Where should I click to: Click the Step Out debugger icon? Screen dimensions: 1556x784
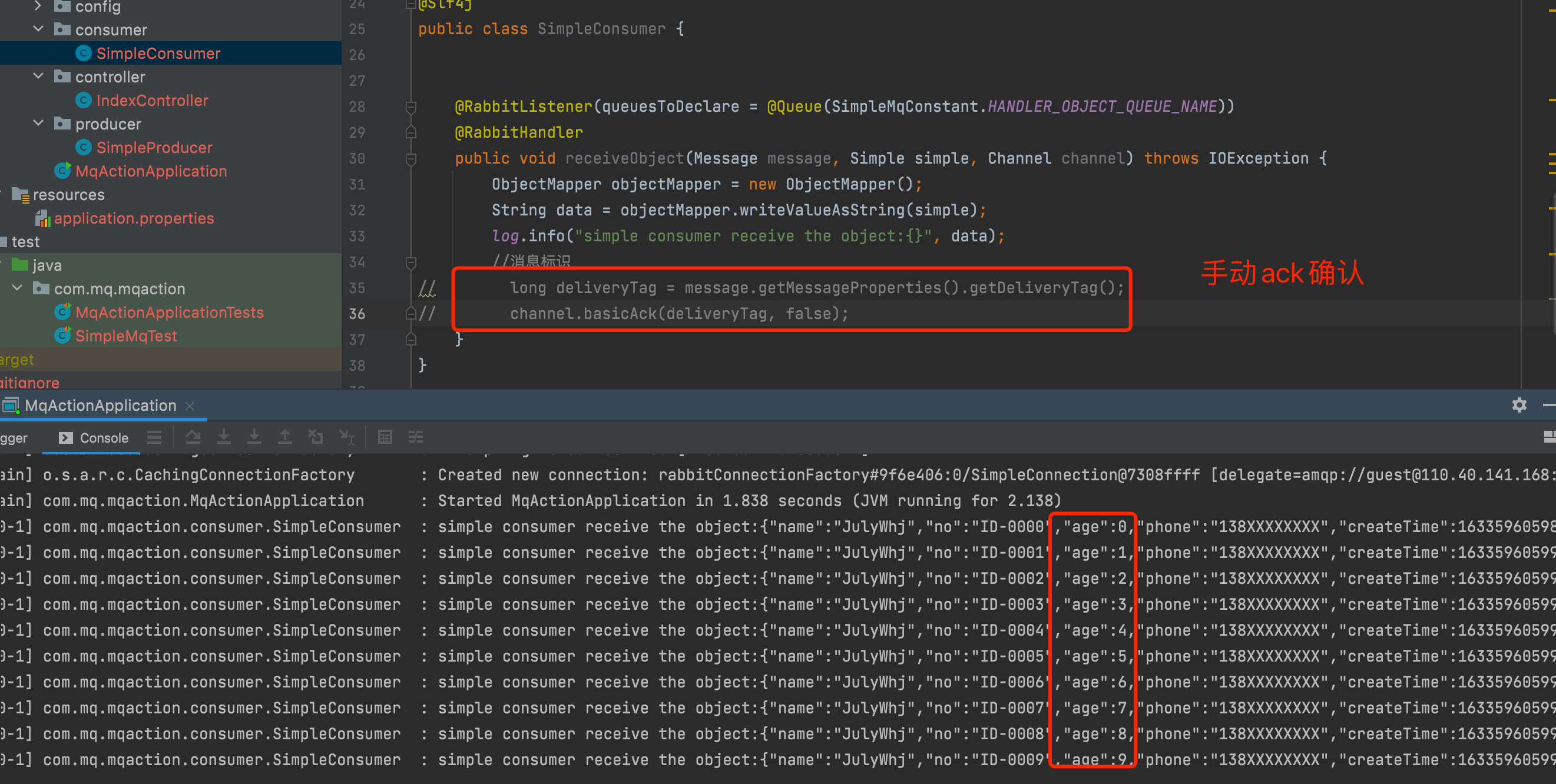(x=284, y=437)
